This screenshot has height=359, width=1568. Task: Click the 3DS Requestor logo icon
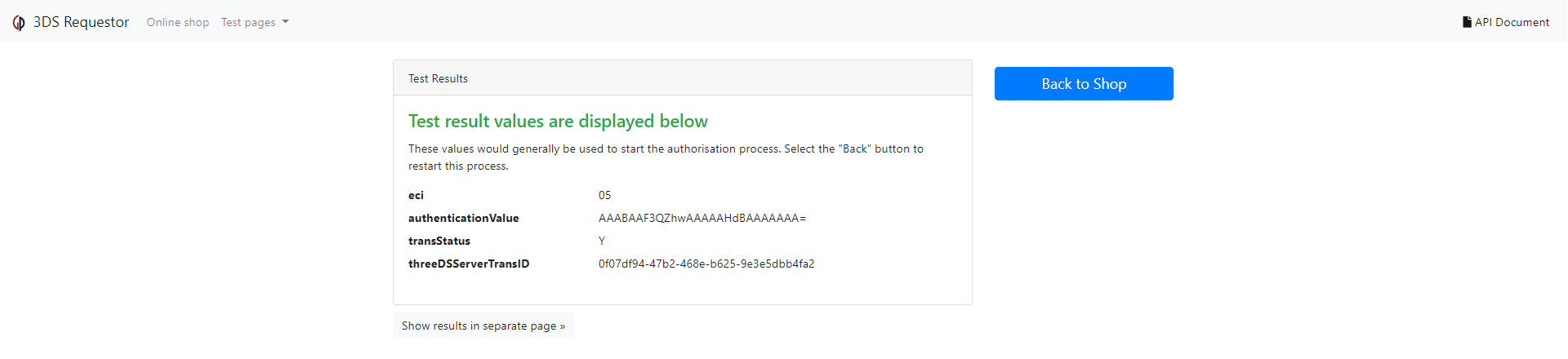[19, 23]
